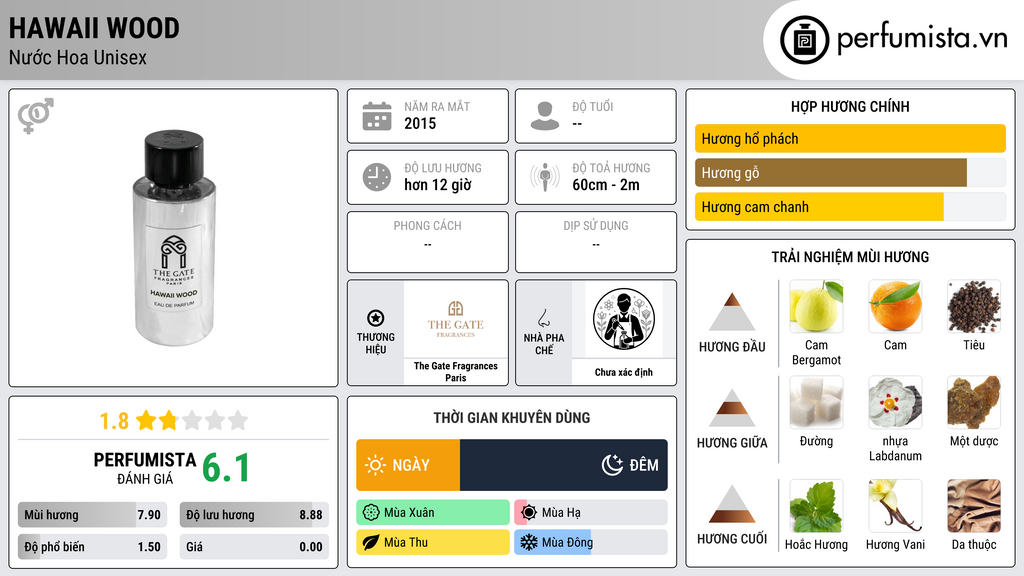Click the sillage icon beside Độ toả hương
The image size is (1024, 576).
click(x=545, y=177)
